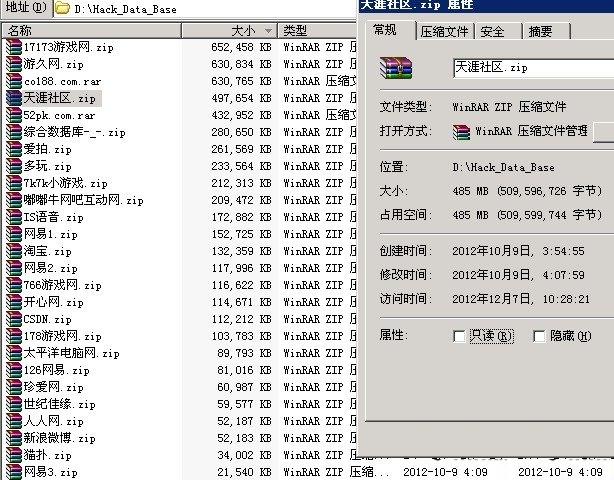Click the archive icon for 766游戏网.zip
Viewport: 614px width, 480px height.
coord(14,285)
